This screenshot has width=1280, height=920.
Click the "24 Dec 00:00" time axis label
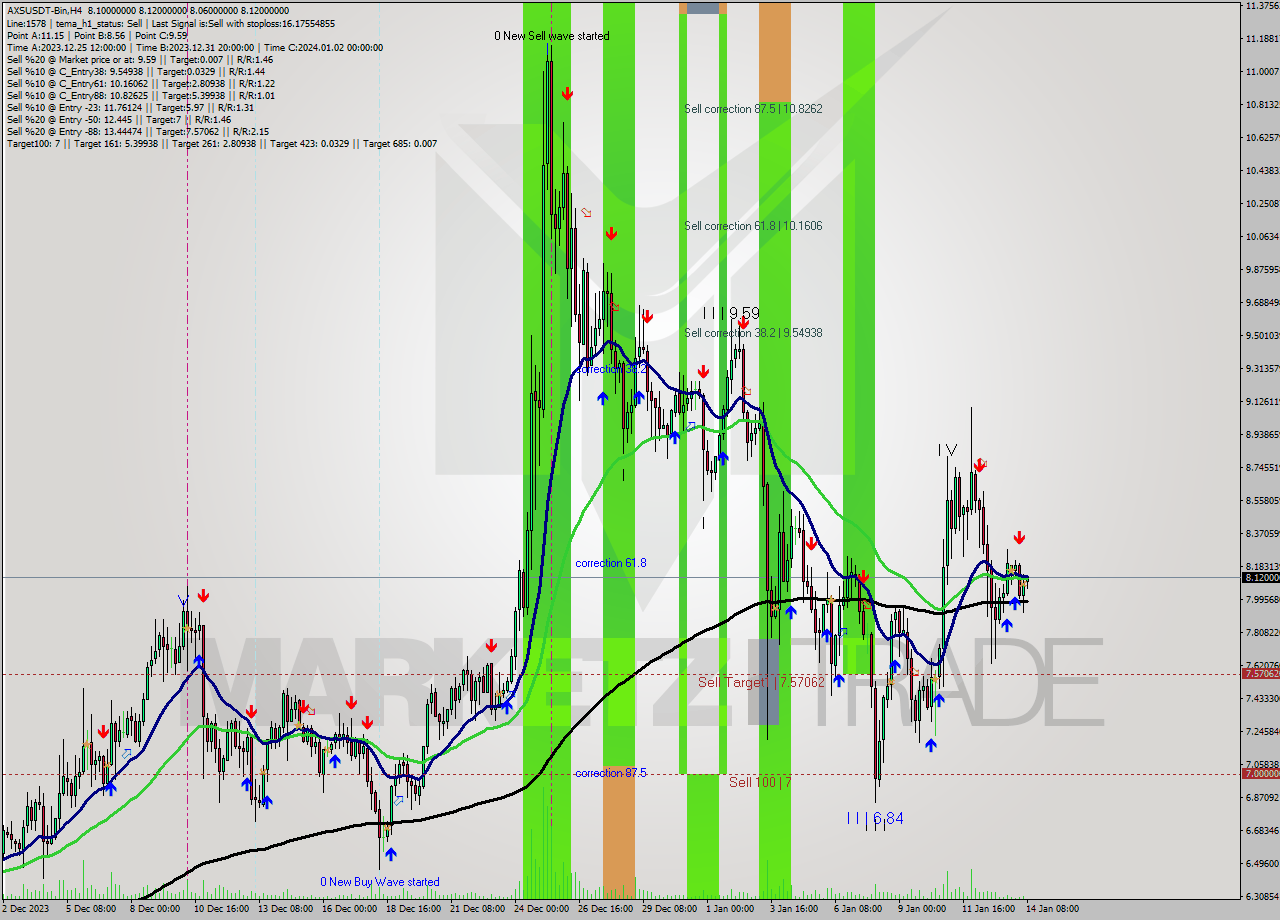click(x=543, y=909)
